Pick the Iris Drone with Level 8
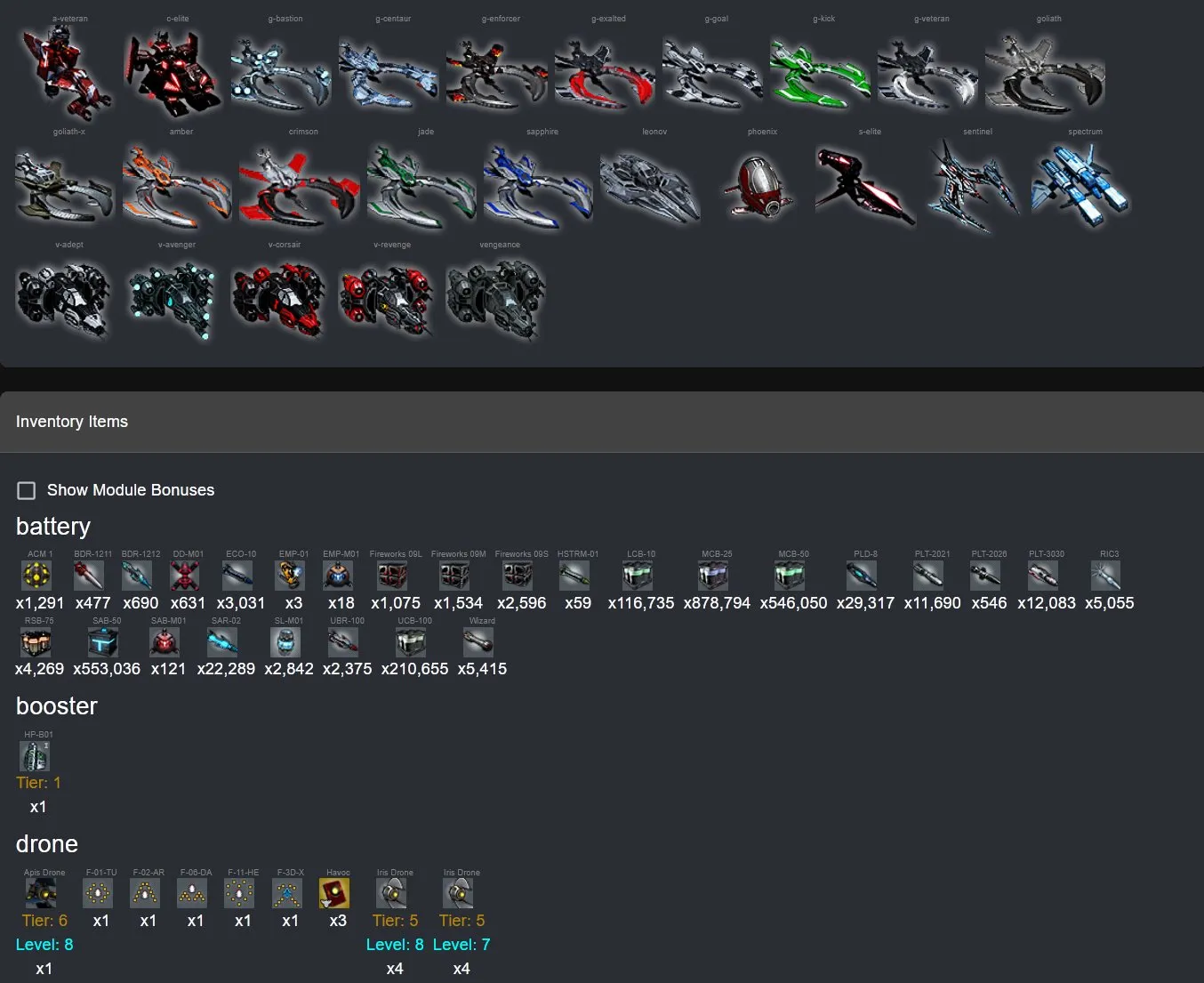 coord(391,893)
